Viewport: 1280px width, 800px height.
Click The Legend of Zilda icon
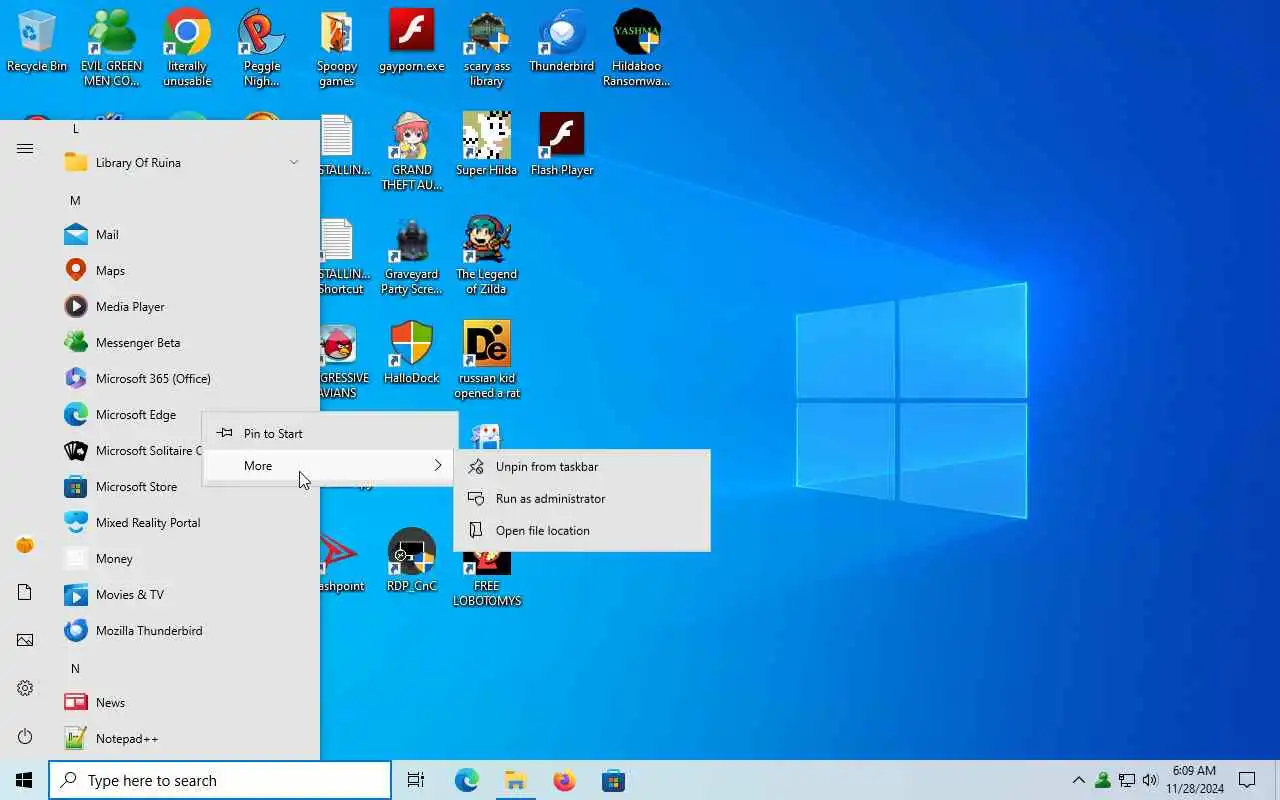click(487, 256)
